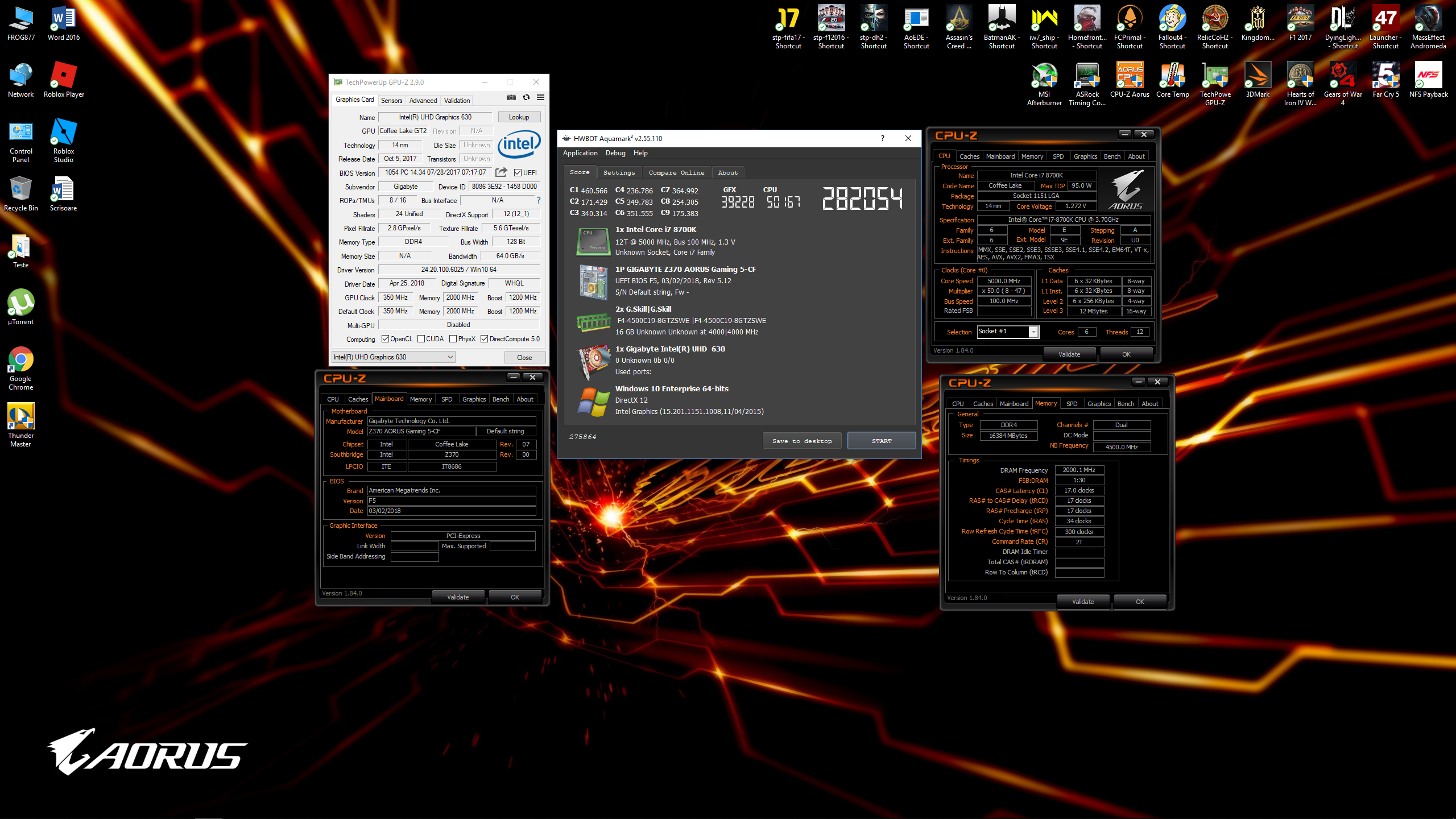Open the Validation tab in GPU-Z

point(457,101)
